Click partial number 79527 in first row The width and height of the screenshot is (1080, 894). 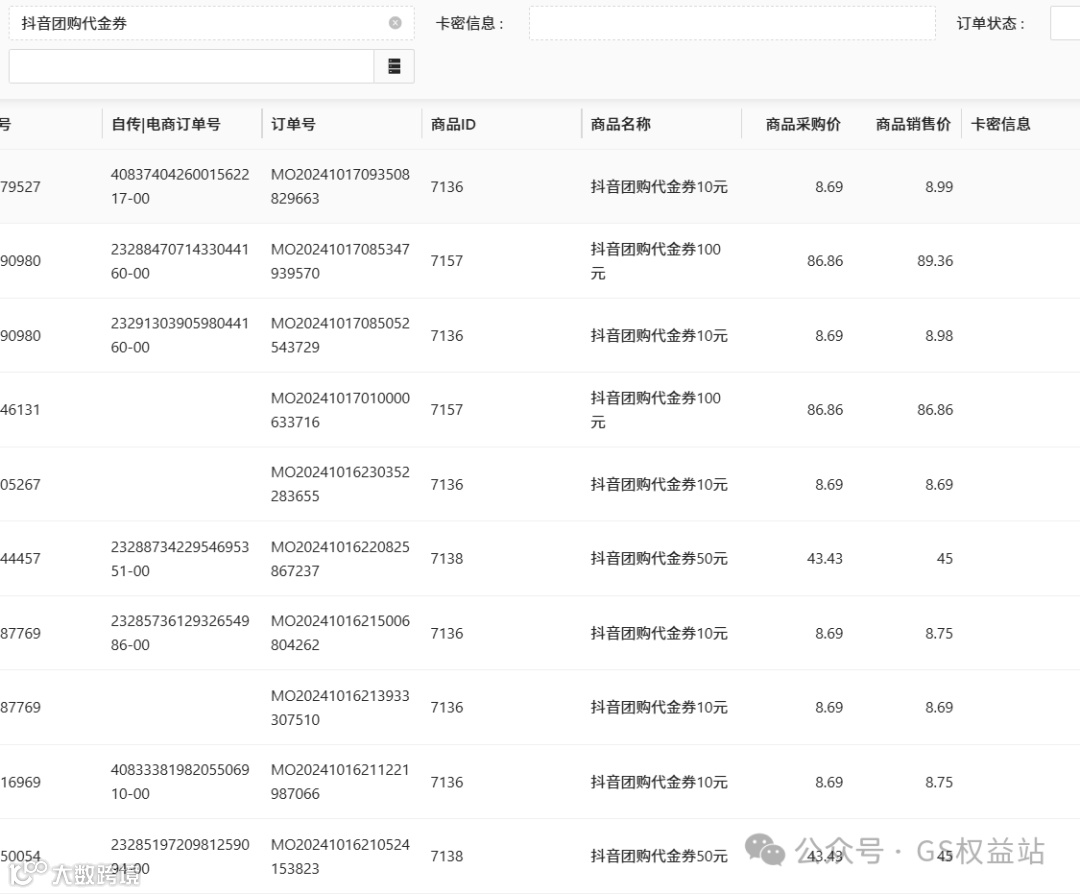20,187
